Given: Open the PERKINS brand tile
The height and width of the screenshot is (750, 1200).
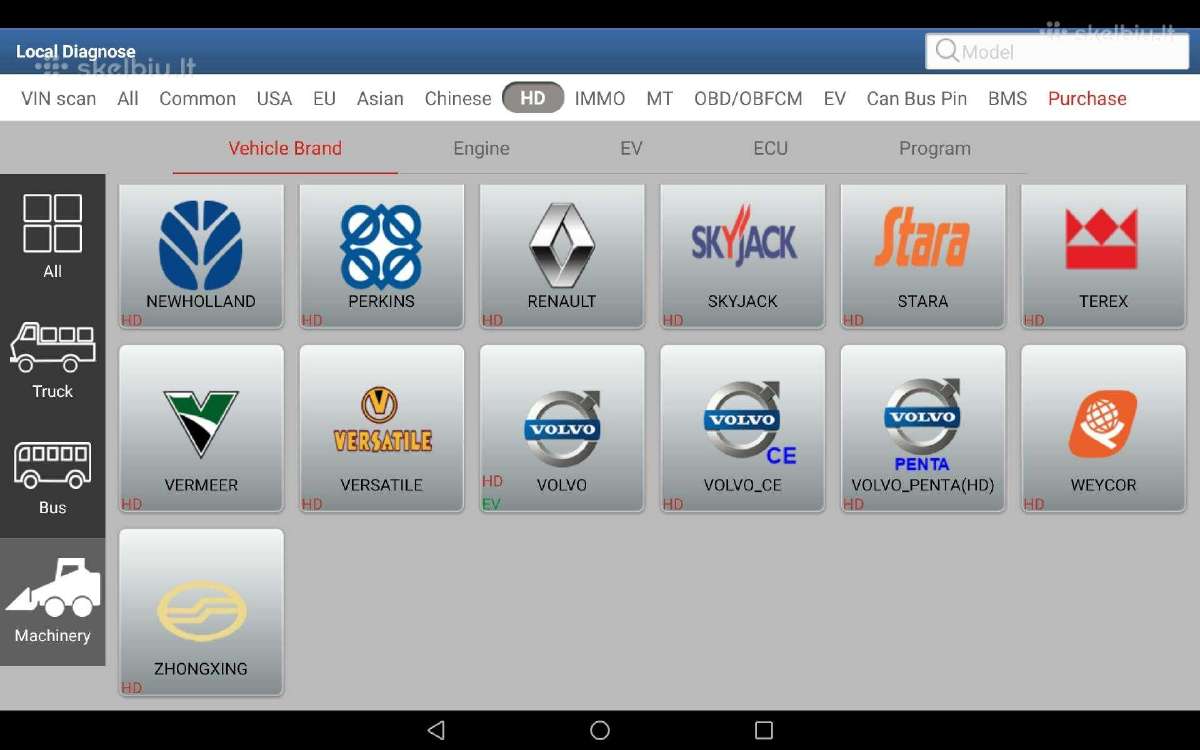Looking at the screenshot, I should click(x=381, y=256).
